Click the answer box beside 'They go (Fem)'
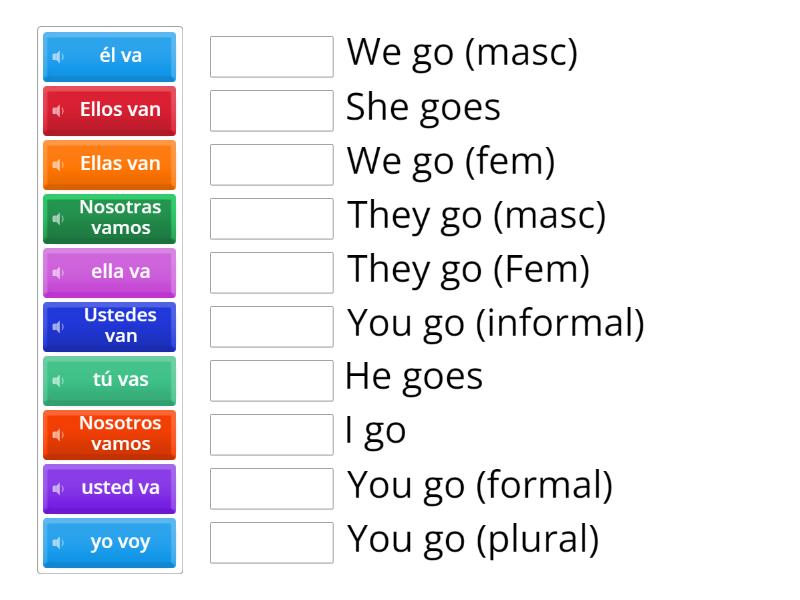This screenshot has width=800, height=600. 271,272
